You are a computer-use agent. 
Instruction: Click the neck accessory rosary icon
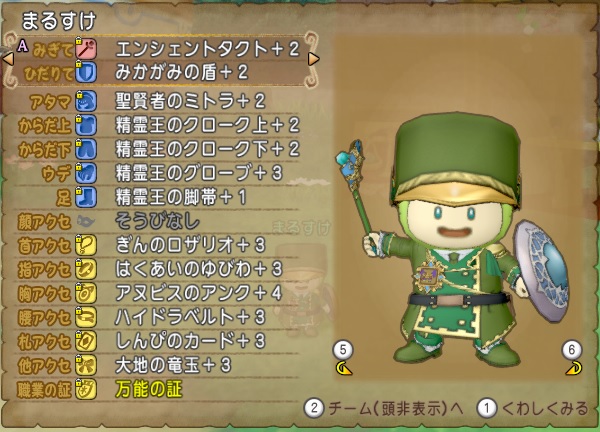(86, 245)
